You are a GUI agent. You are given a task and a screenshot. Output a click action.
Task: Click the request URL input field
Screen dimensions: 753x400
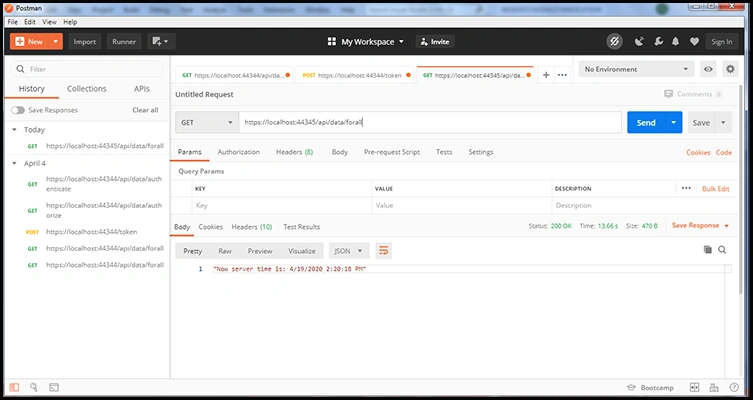coord(430,122)
